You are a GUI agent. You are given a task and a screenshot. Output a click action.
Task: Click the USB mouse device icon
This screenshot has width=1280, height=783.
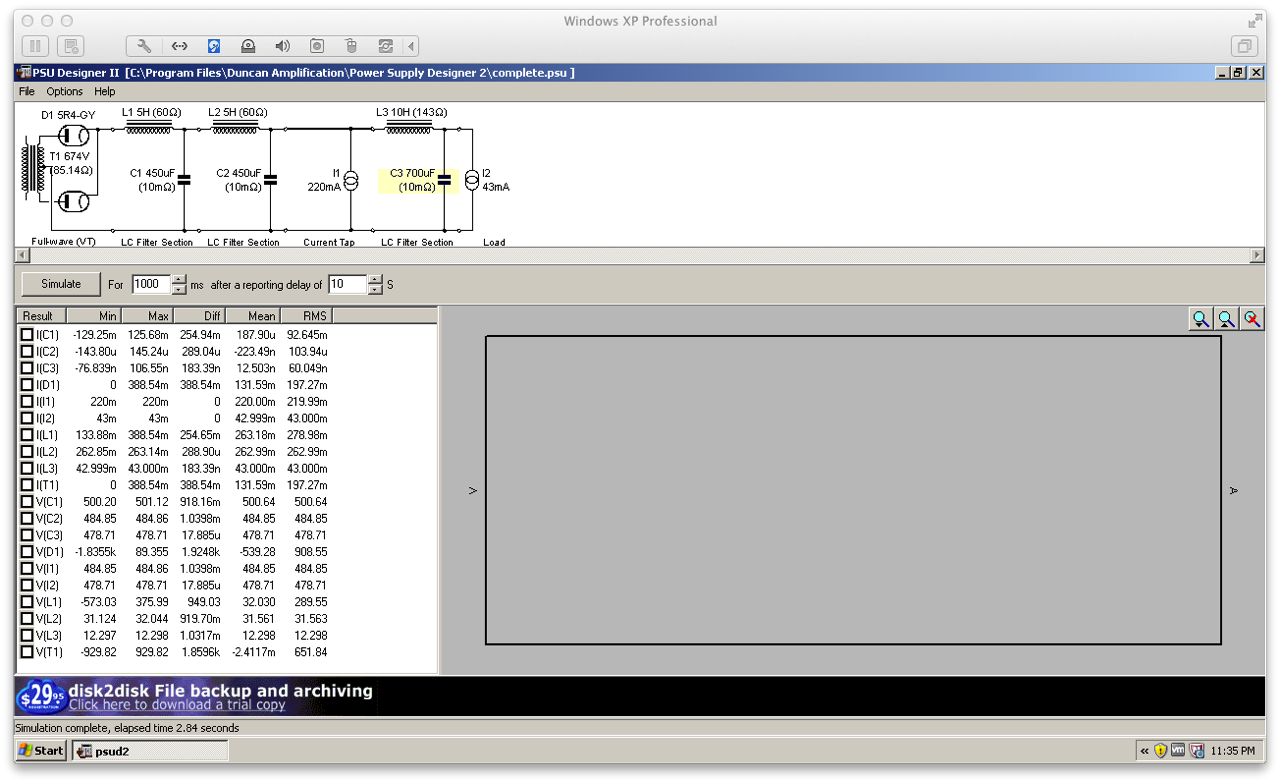point(351,46)
